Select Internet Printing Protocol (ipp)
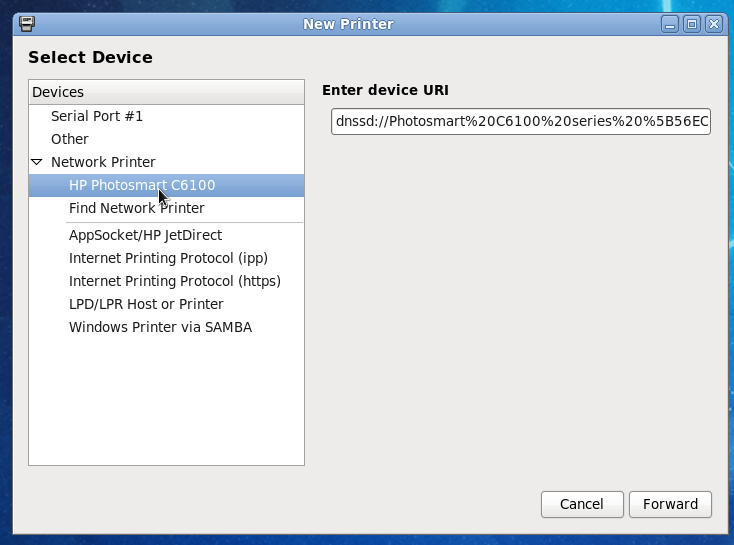This screenshot has width=734, height=545. click(168, 258)
